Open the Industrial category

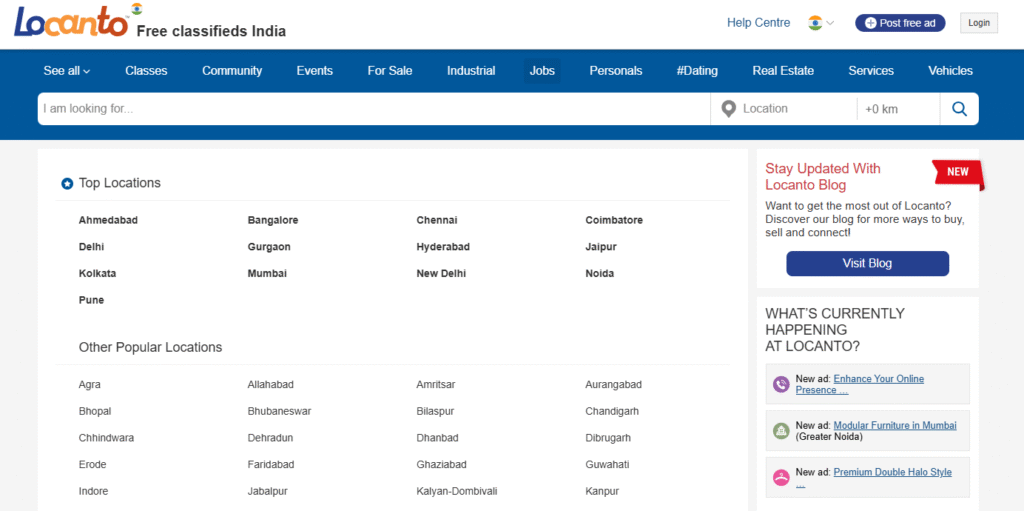[471, 71]
